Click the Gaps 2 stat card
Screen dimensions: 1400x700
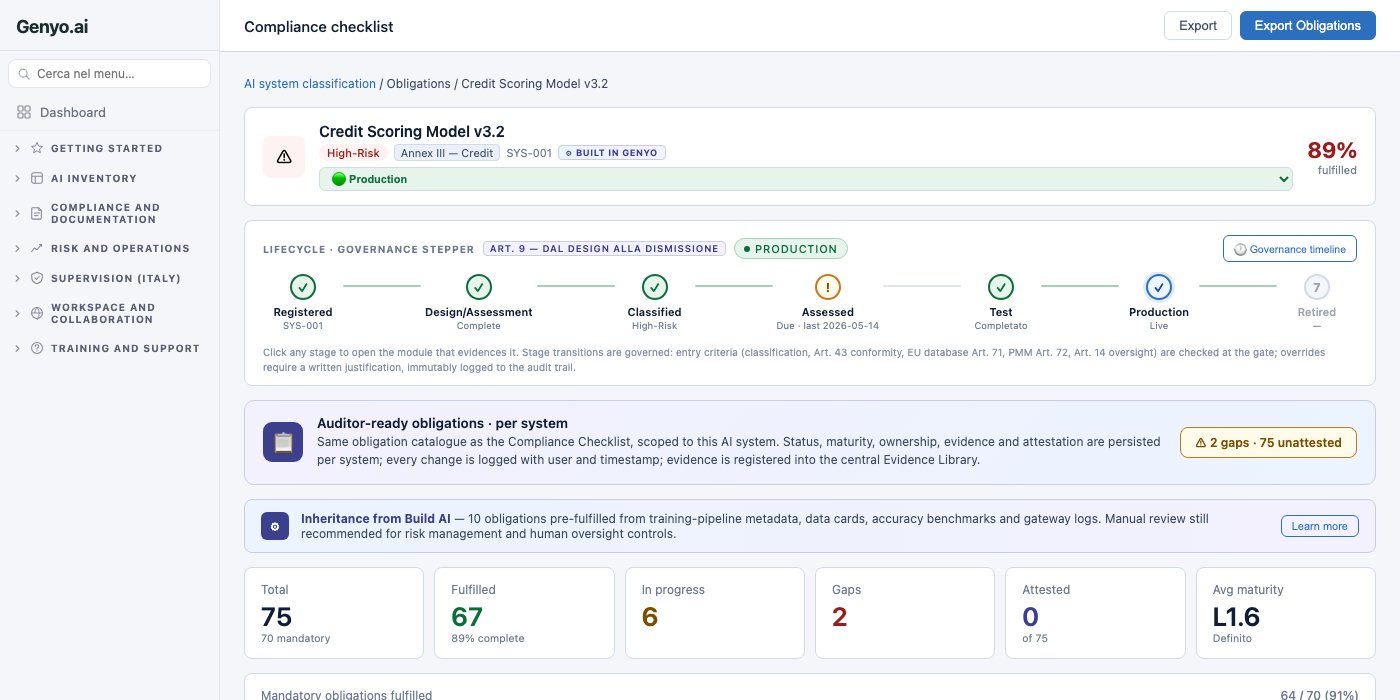(x=905, y=613)
